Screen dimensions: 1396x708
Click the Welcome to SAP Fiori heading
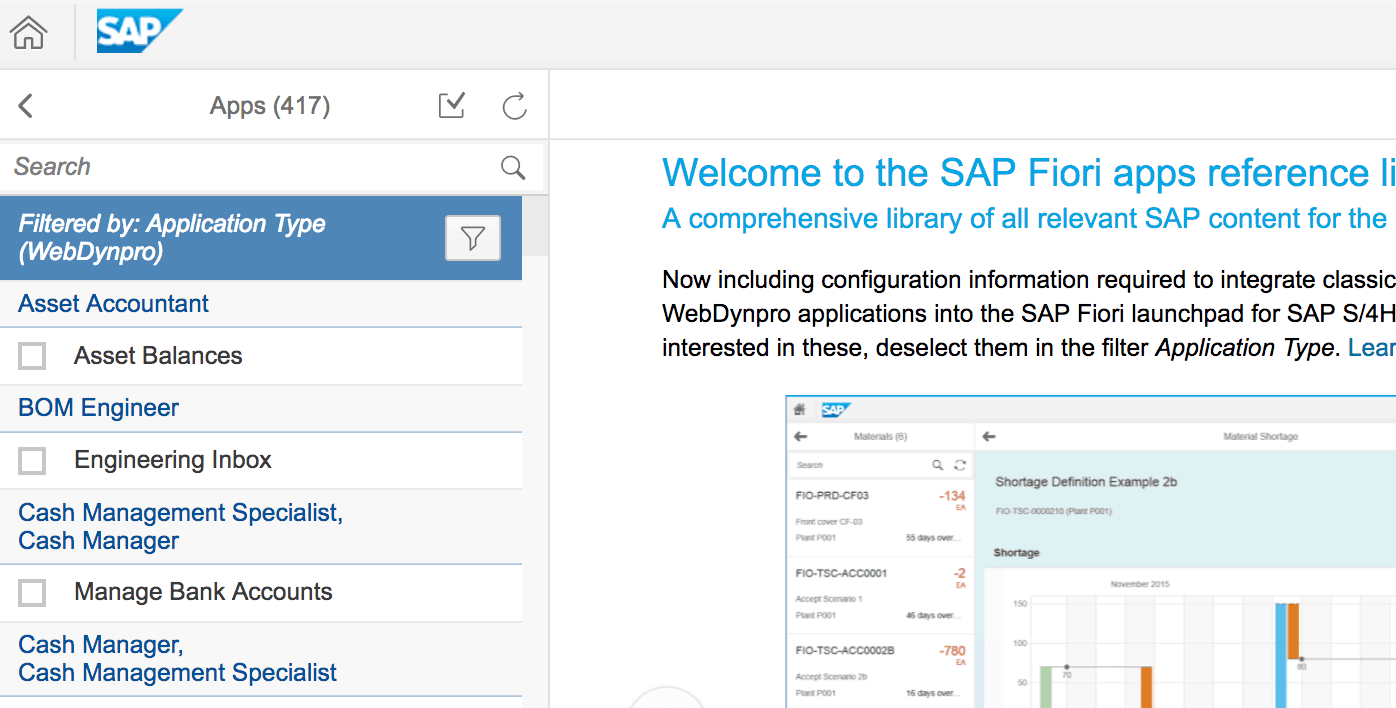[x=1029, y=173]
